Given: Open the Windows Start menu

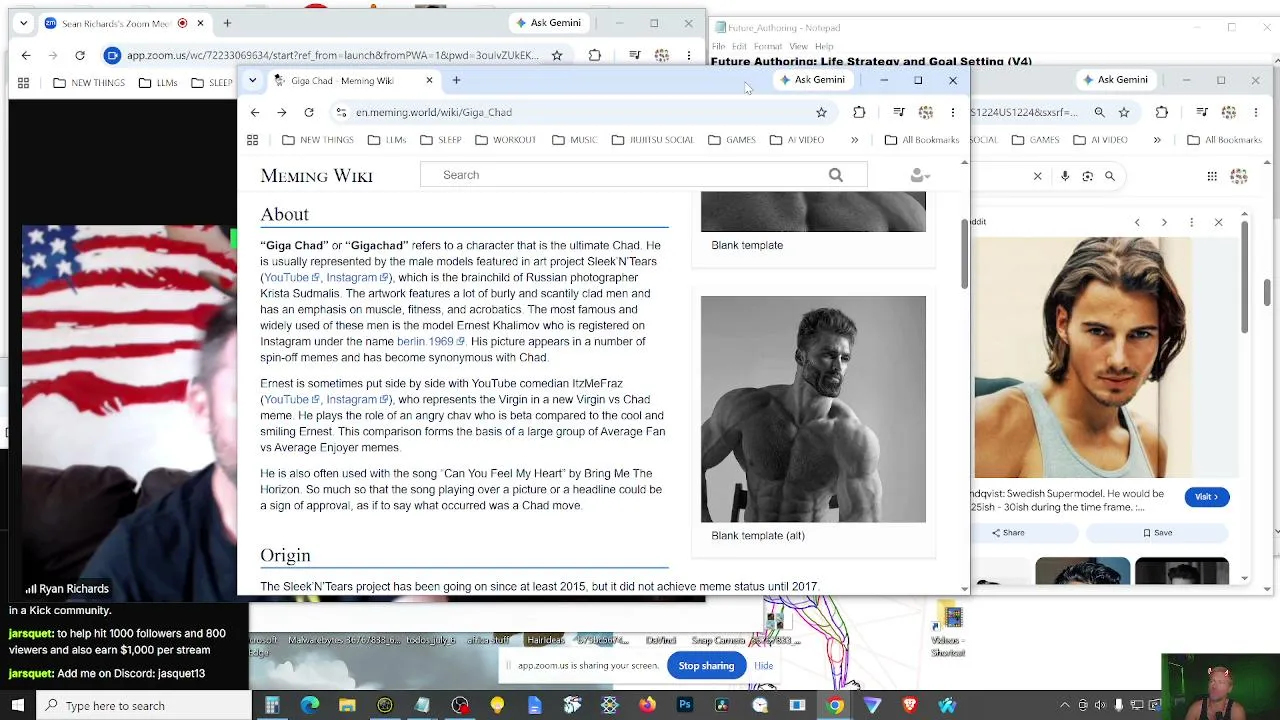Looking at the screenshot, I should tap(18, 706).
